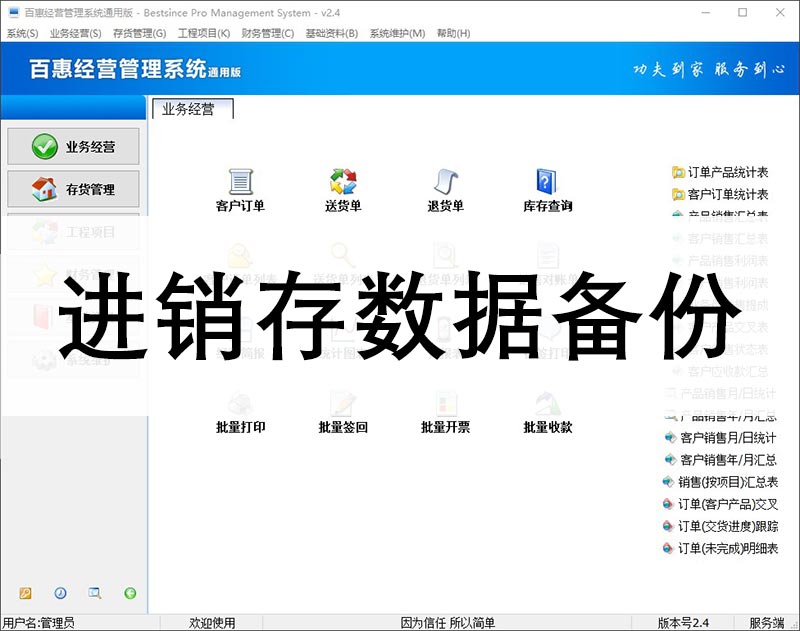The width and height of the screenshot is (800, 631).
Task: Click the 批量签回 label
Action: coord(343,427)
